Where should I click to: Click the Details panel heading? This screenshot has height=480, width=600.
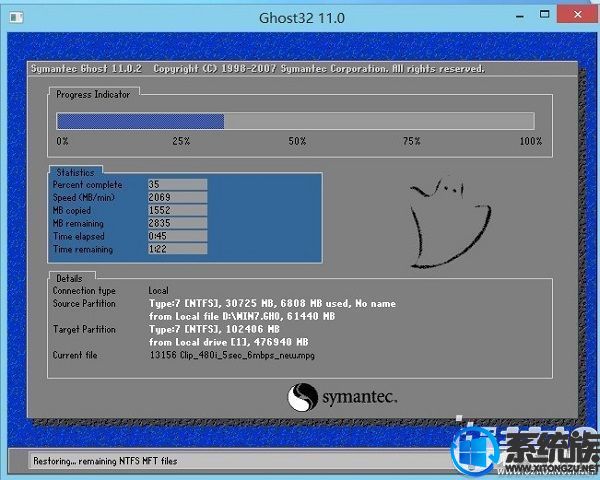(x=69, y=278)
